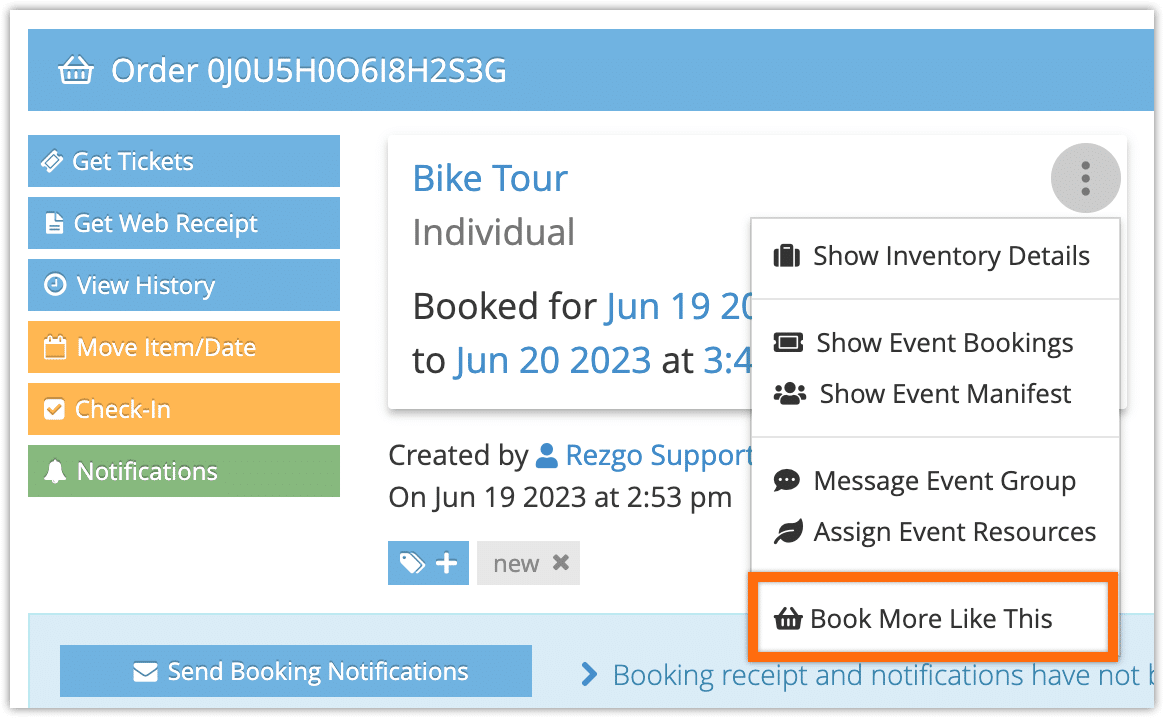Image resolution: width=1164 pixels, height=718 pixels.
Task: Click the ticket icon on Get Tickets
Action: pos(52,161)
